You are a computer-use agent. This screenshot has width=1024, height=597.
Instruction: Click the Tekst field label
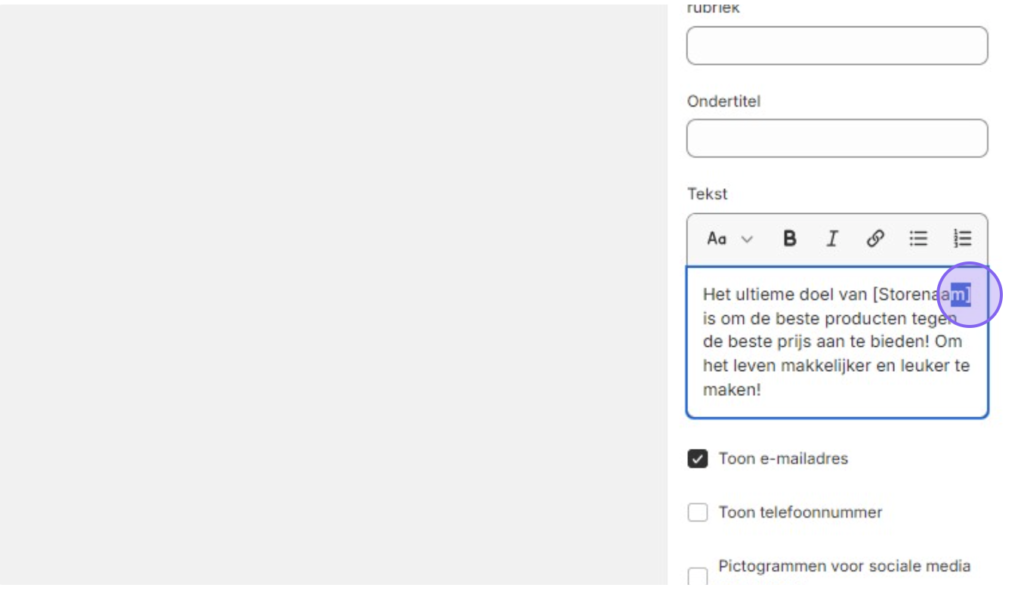click(x=707, y=194)
